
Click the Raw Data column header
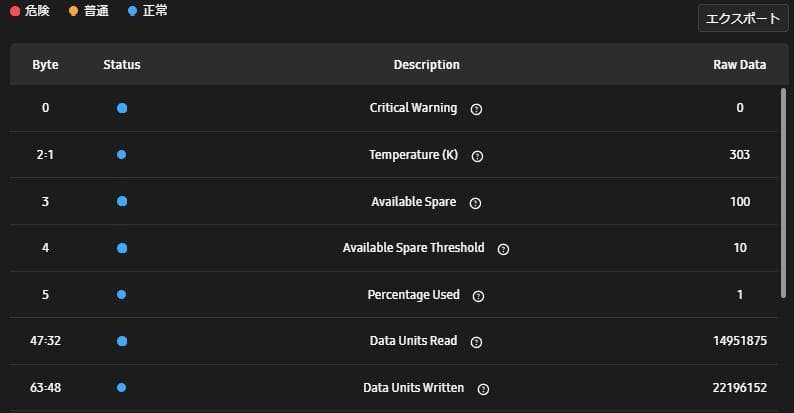tap(739, 64)
